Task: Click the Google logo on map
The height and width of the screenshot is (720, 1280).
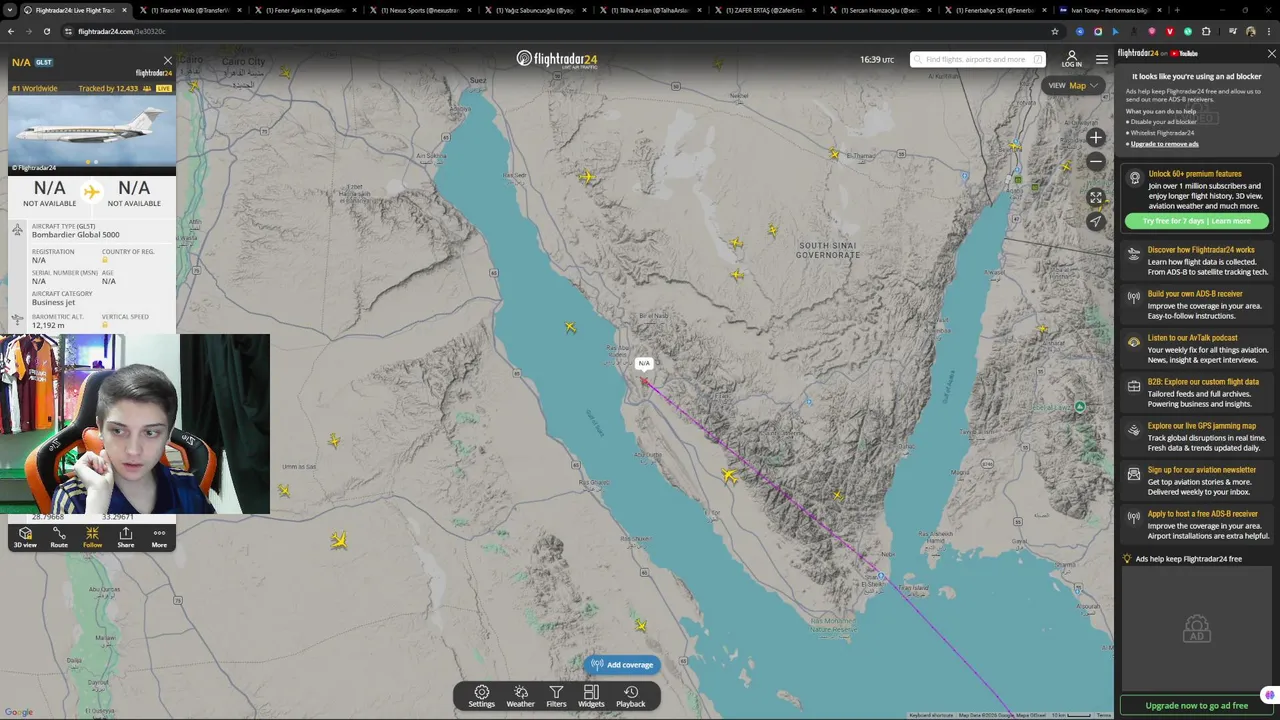Action: tap(19, 712)
